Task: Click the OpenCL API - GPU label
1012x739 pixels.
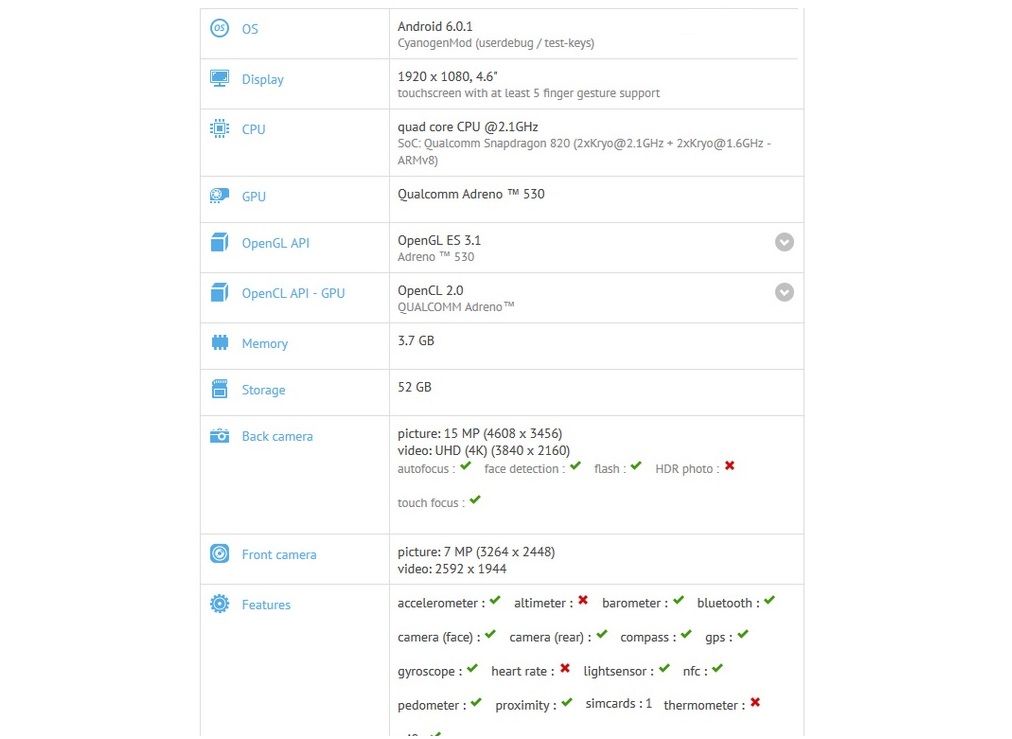Action: (x=293, y=293)
